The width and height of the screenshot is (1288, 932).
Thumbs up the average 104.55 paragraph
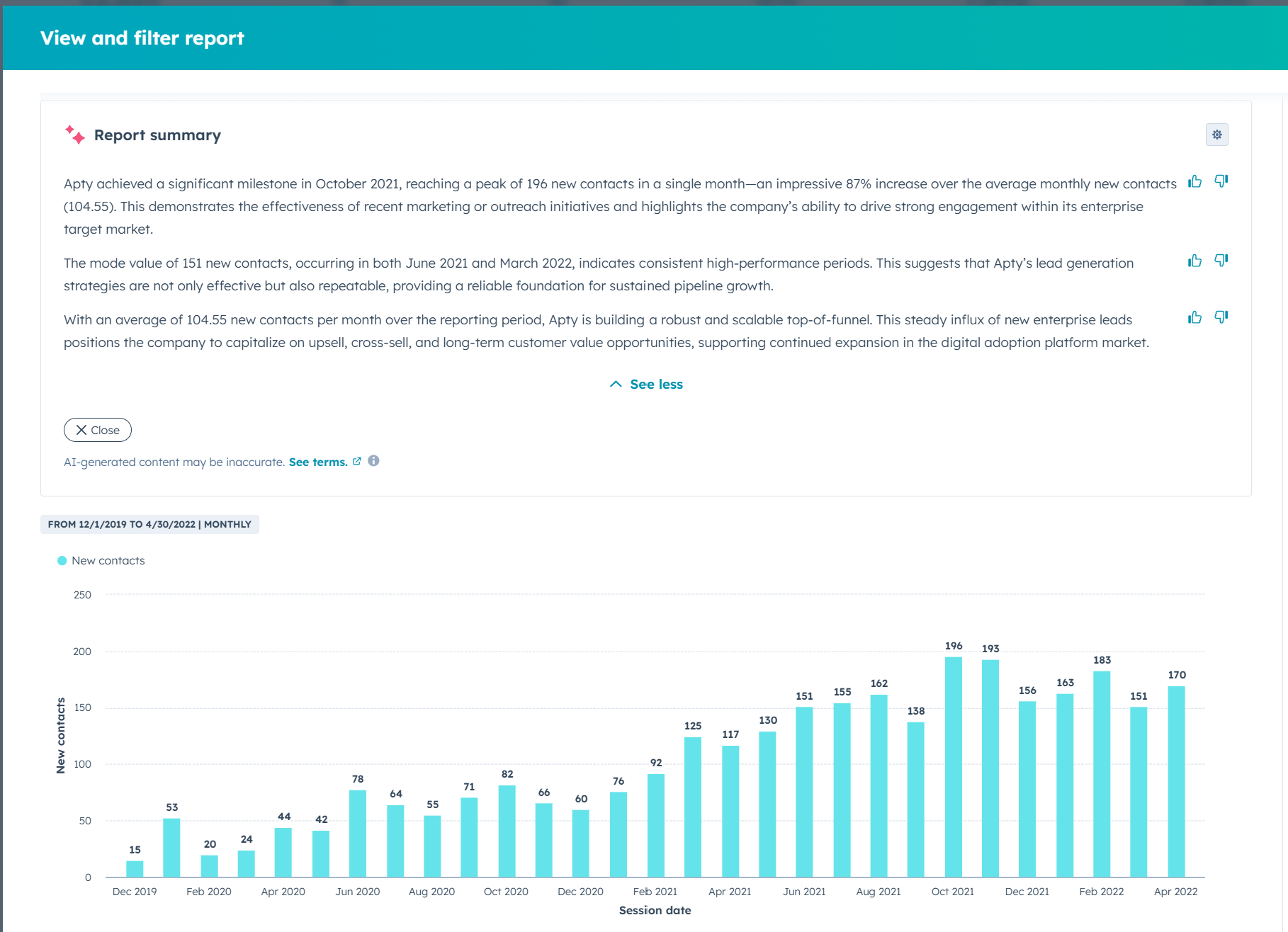pos(1195,317)
